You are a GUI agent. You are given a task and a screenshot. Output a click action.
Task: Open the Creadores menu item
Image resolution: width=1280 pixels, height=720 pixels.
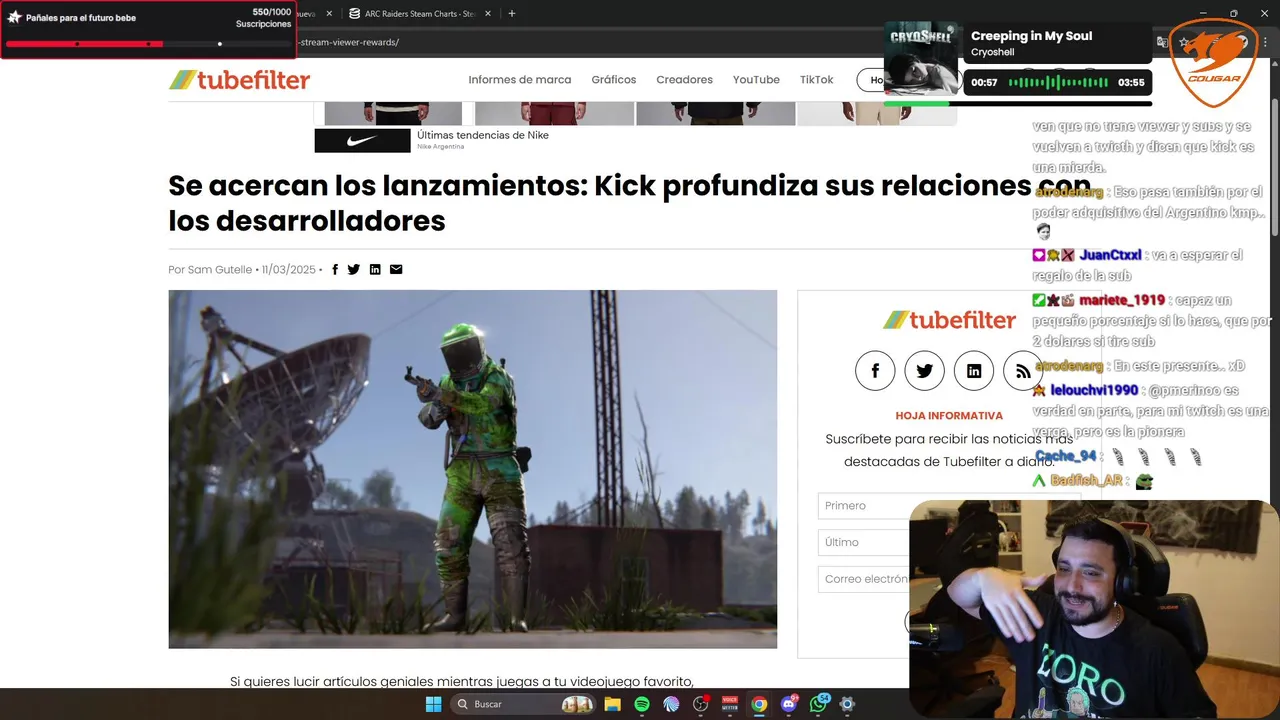[x=684, y=80]
